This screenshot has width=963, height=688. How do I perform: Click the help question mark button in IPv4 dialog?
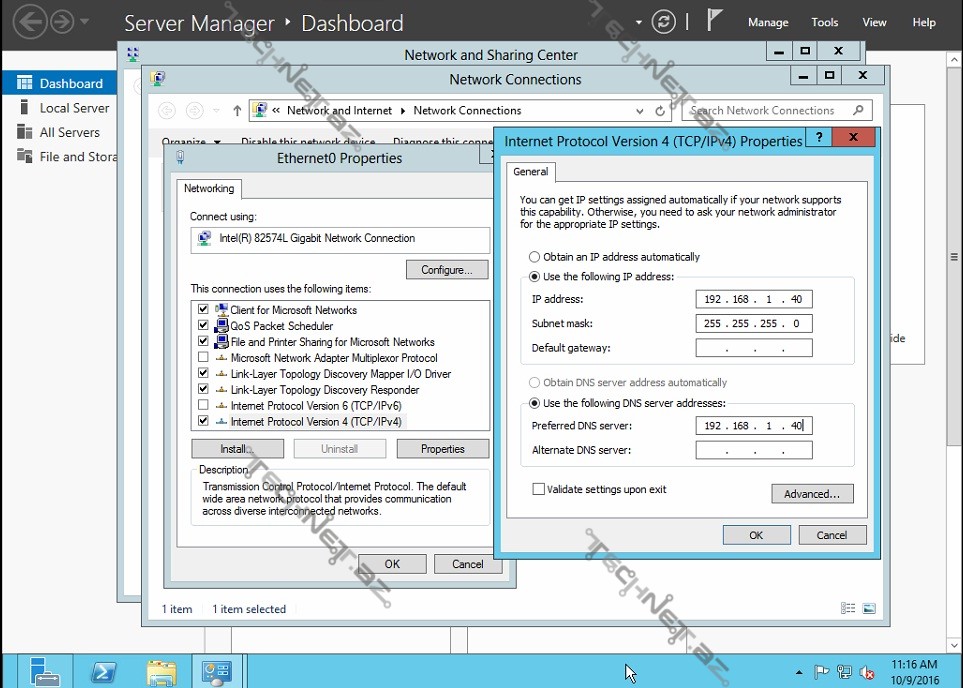point(818,139)
